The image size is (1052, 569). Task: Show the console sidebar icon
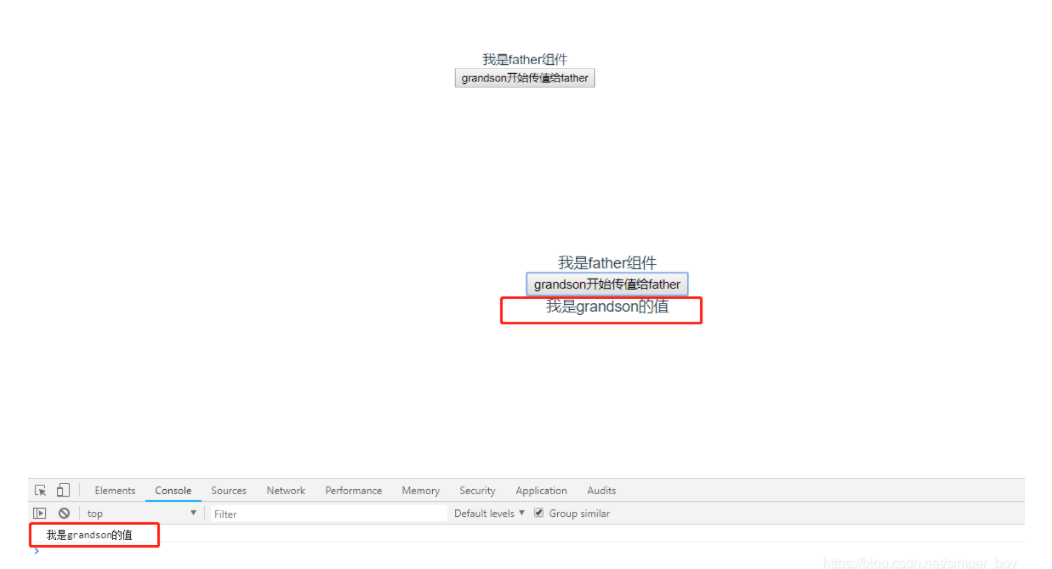[40, 513]
